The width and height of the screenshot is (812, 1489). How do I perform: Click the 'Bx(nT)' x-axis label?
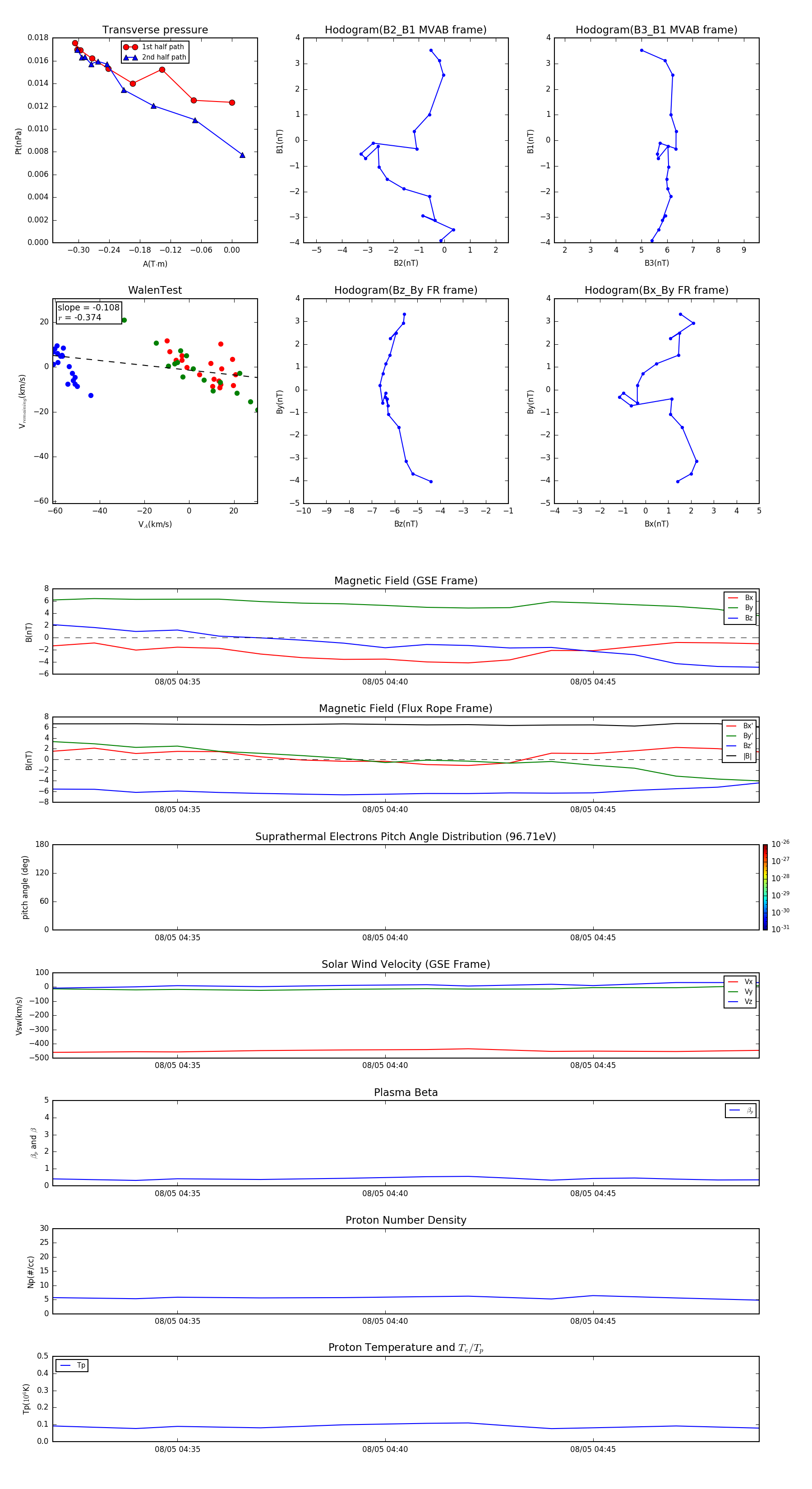point(656,524)
